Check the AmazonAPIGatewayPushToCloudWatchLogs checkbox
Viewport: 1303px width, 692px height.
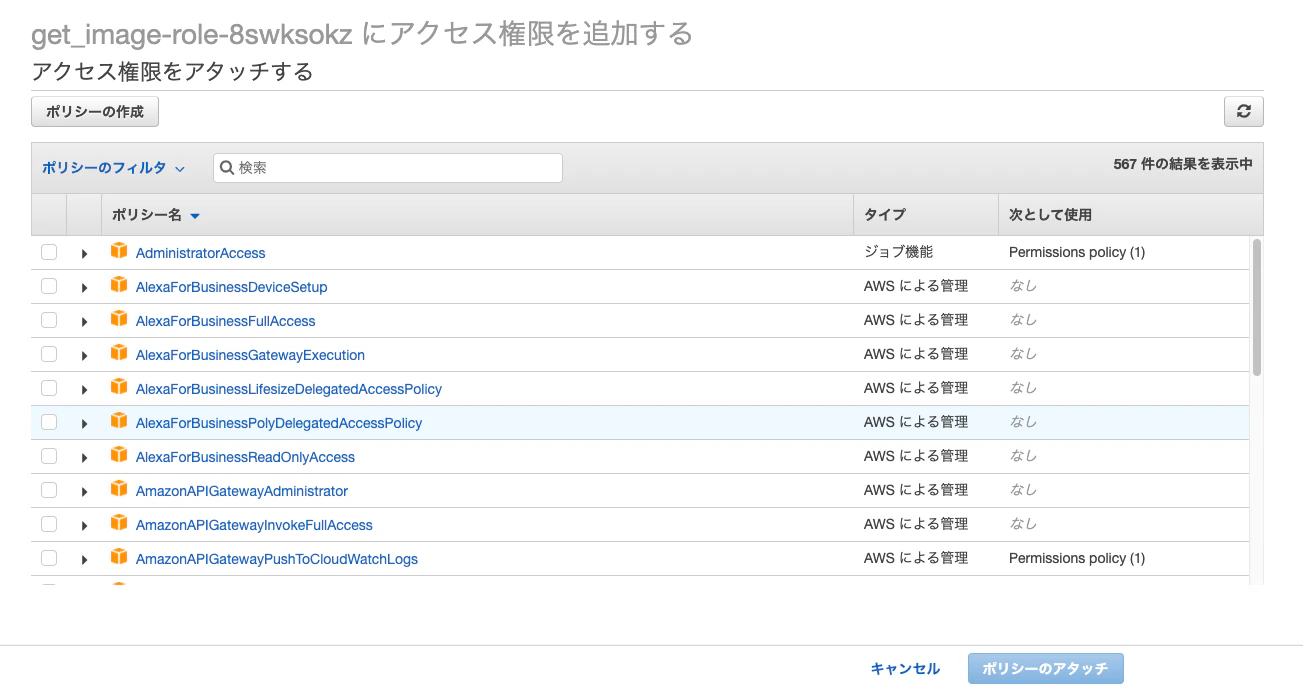(49, 558)
